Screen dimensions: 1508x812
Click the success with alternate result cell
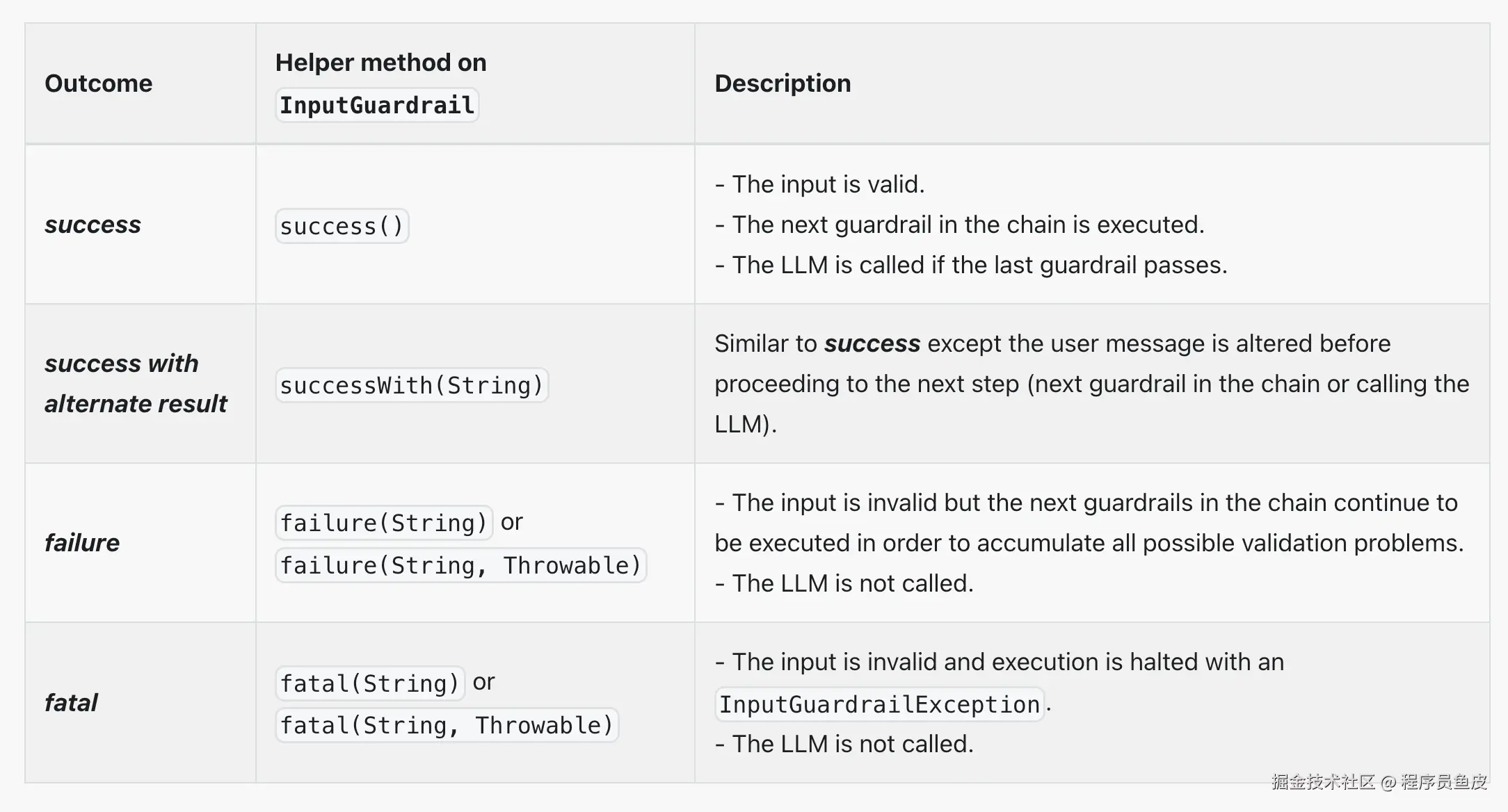click(x=135, y=383)
